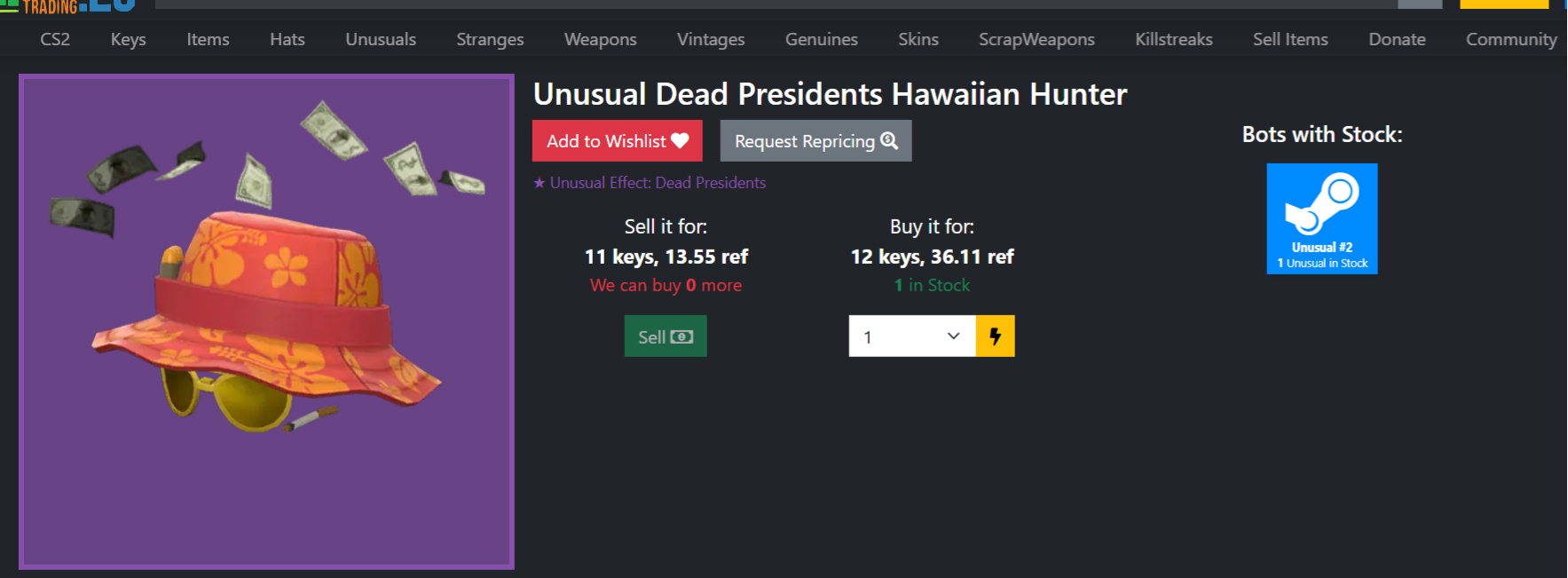Browse the Weapons category

pos(600,39)
